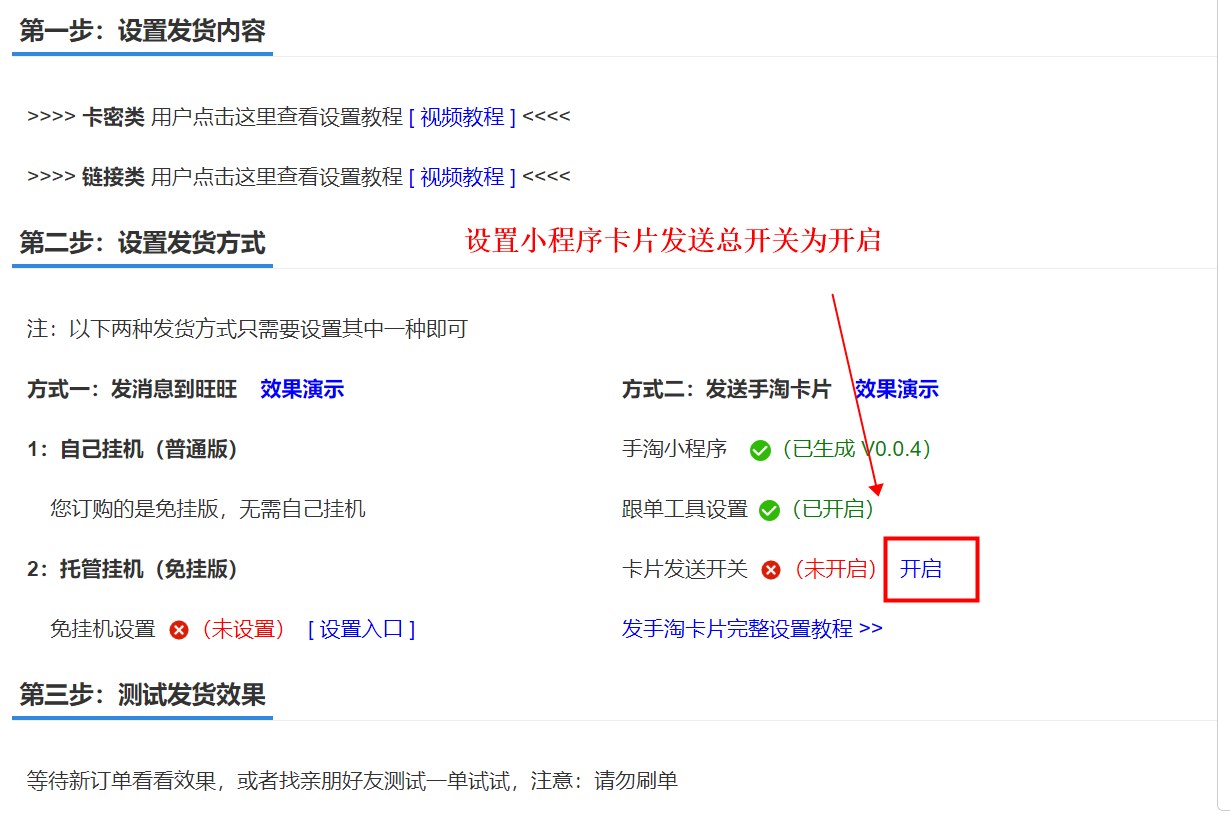Click the red (未设置) status text

[243, 629]
